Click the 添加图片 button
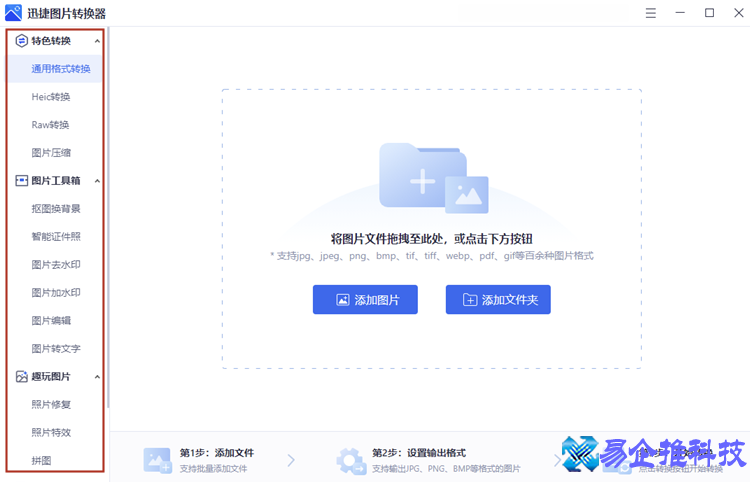750x482 pixels. [x=365, y=300]
